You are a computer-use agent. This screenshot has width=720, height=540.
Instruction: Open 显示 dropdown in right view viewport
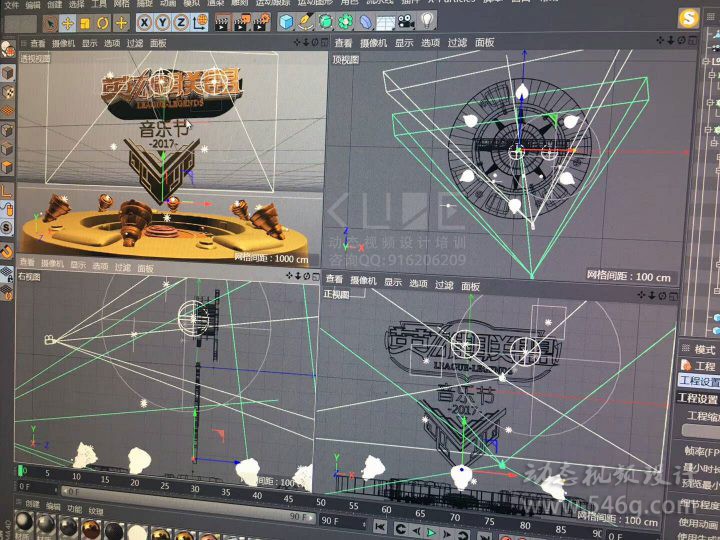tap(76, 266)
